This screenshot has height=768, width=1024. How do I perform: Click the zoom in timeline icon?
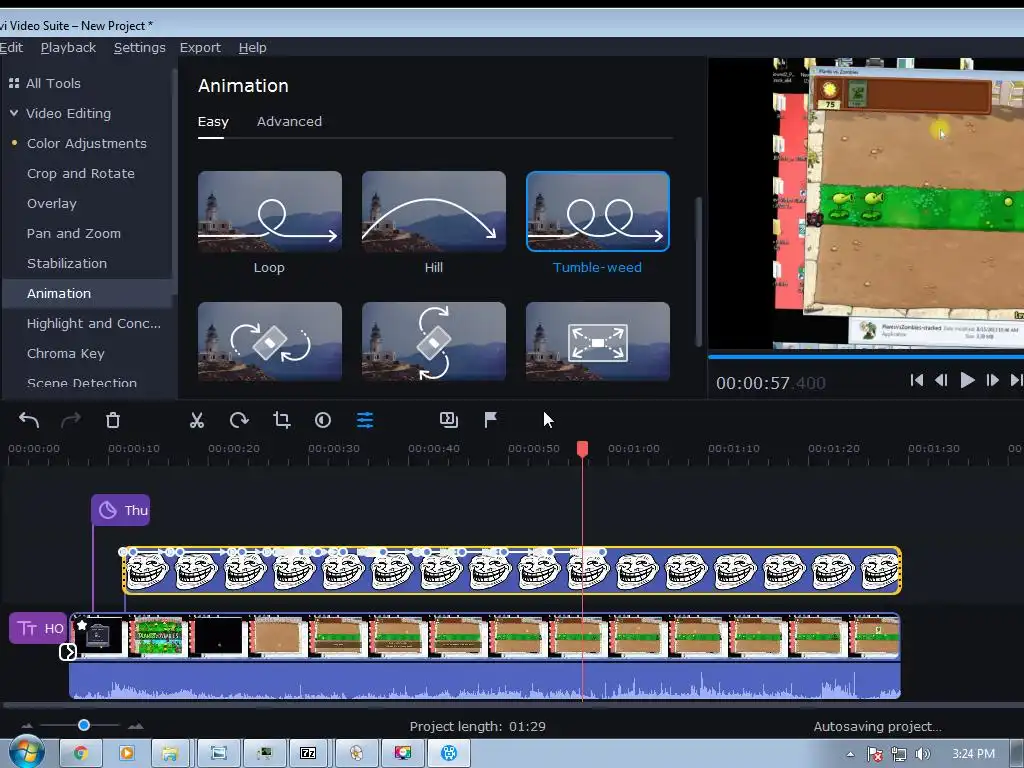point(136,726)
